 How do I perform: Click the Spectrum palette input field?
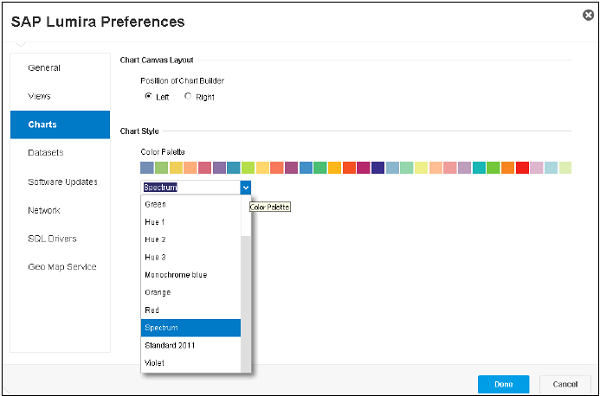pos(191,187)
